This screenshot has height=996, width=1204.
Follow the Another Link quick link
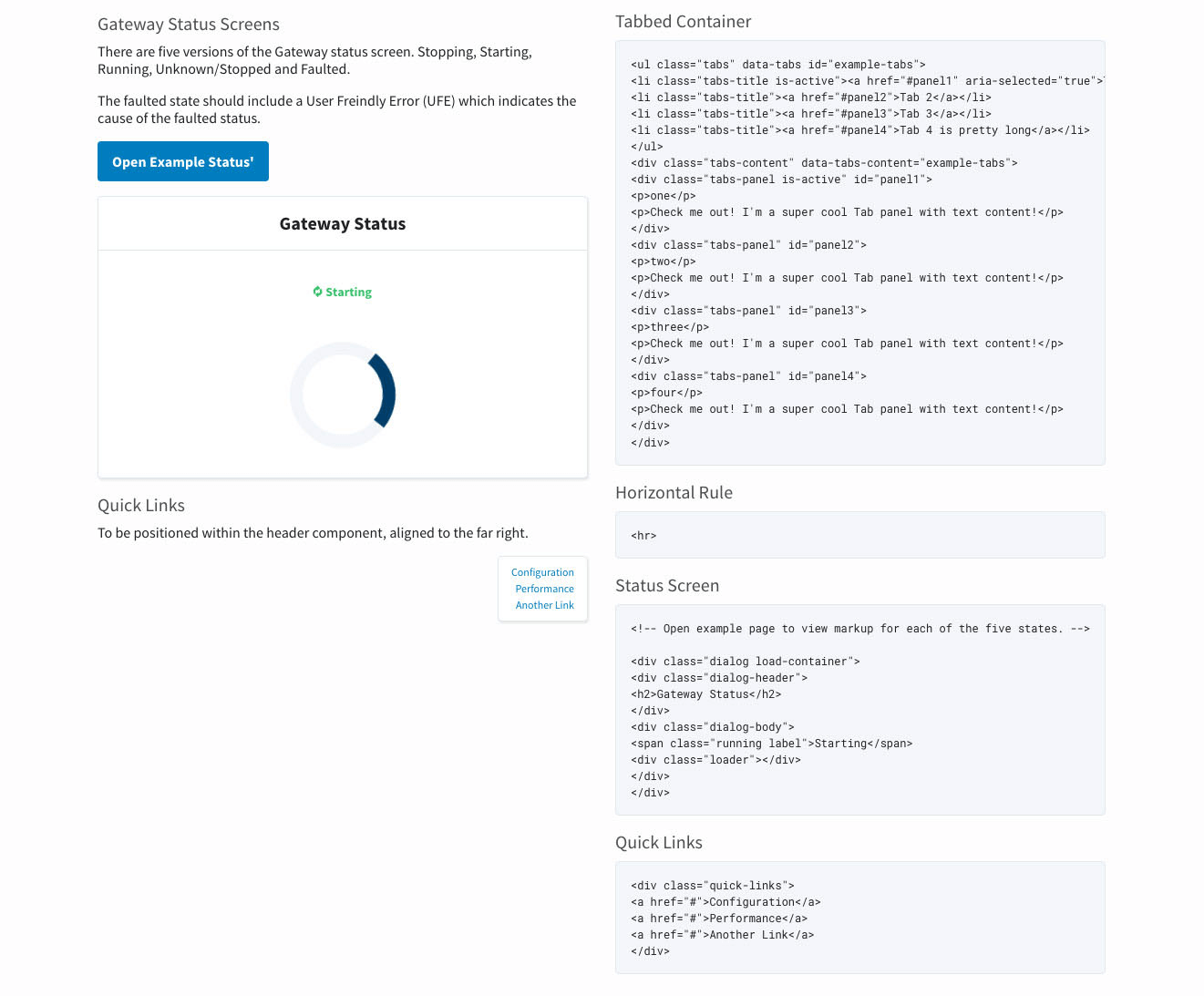pos(544,605)
